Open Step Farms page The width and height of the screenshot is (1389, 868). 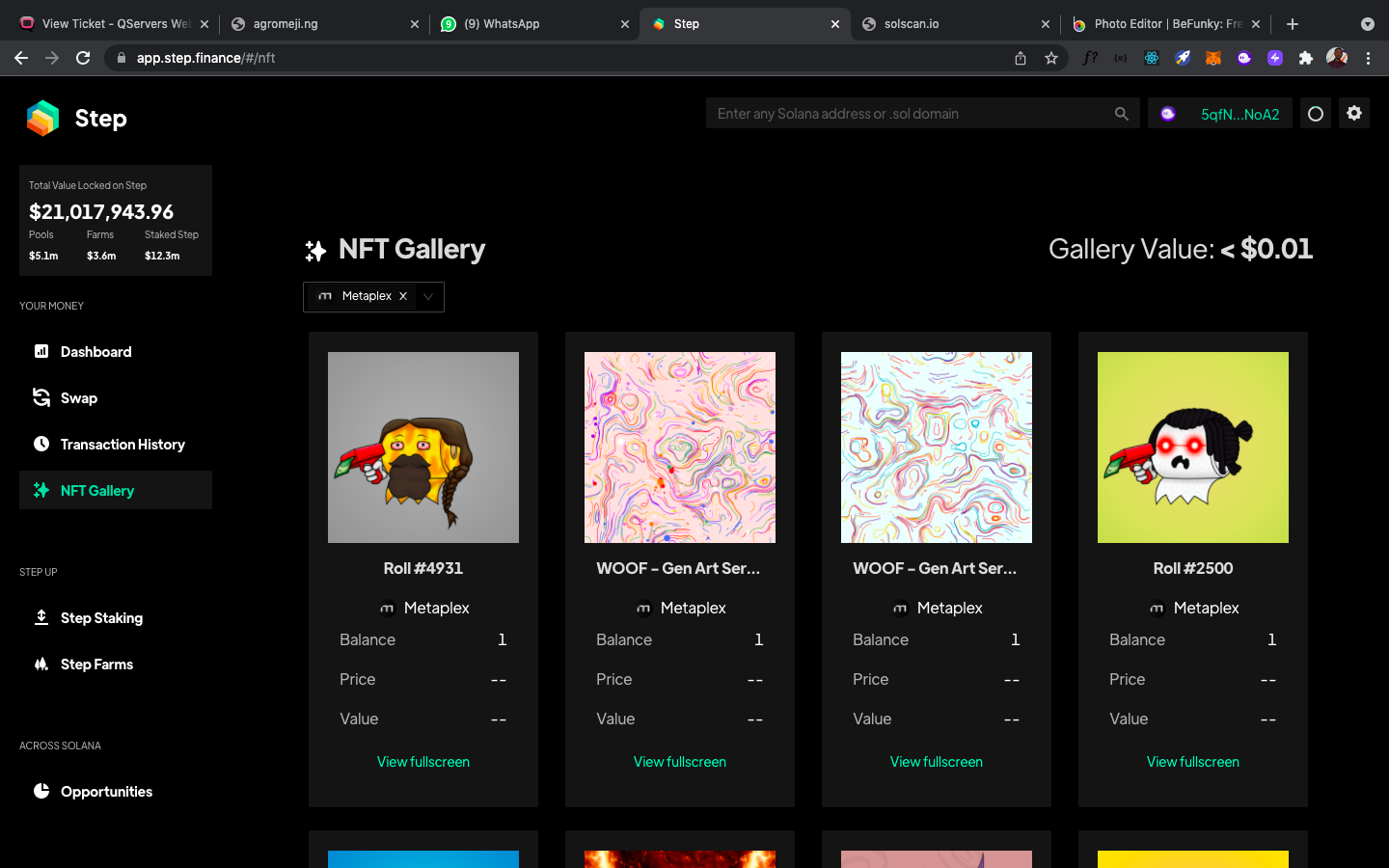[x=116, y=665]
